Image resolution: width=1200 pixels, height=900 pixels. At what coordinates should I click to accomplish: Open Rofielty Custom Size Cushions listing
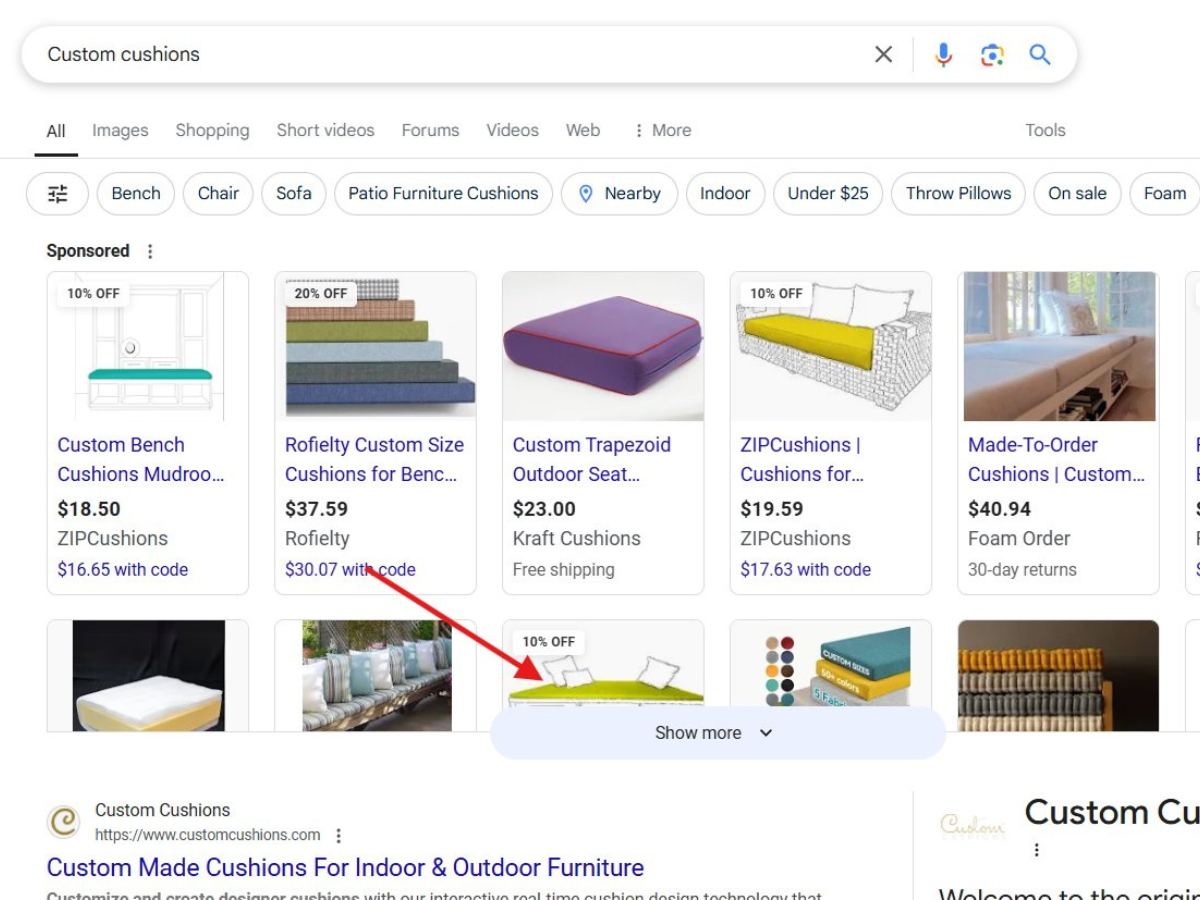click(x=374, y=459)
